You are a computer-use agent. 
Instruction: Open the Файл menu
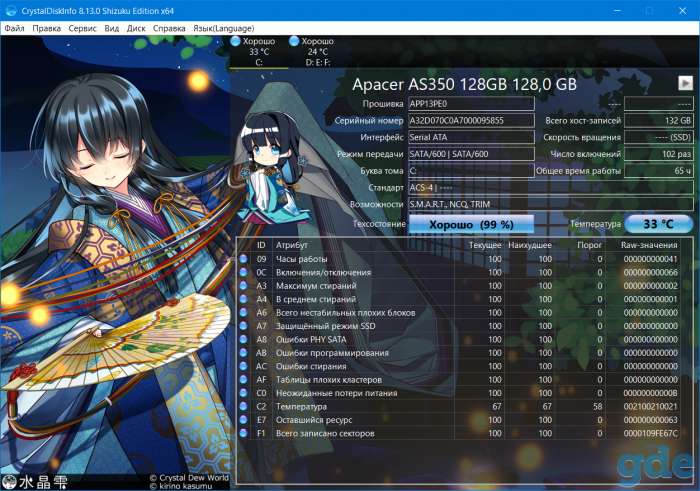pos(14,28)
